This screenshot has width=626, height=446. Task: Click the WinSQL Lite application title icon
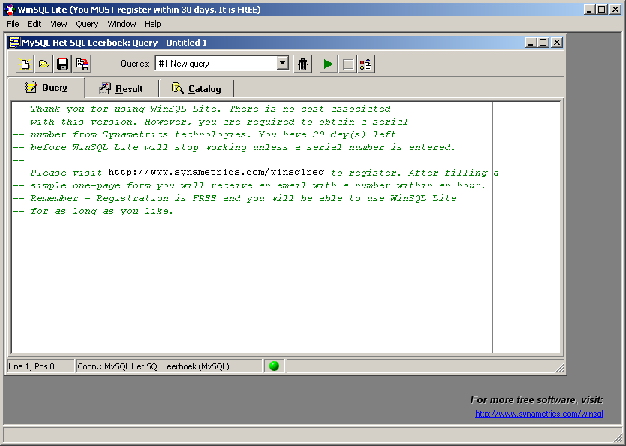[x=10, y=10]
